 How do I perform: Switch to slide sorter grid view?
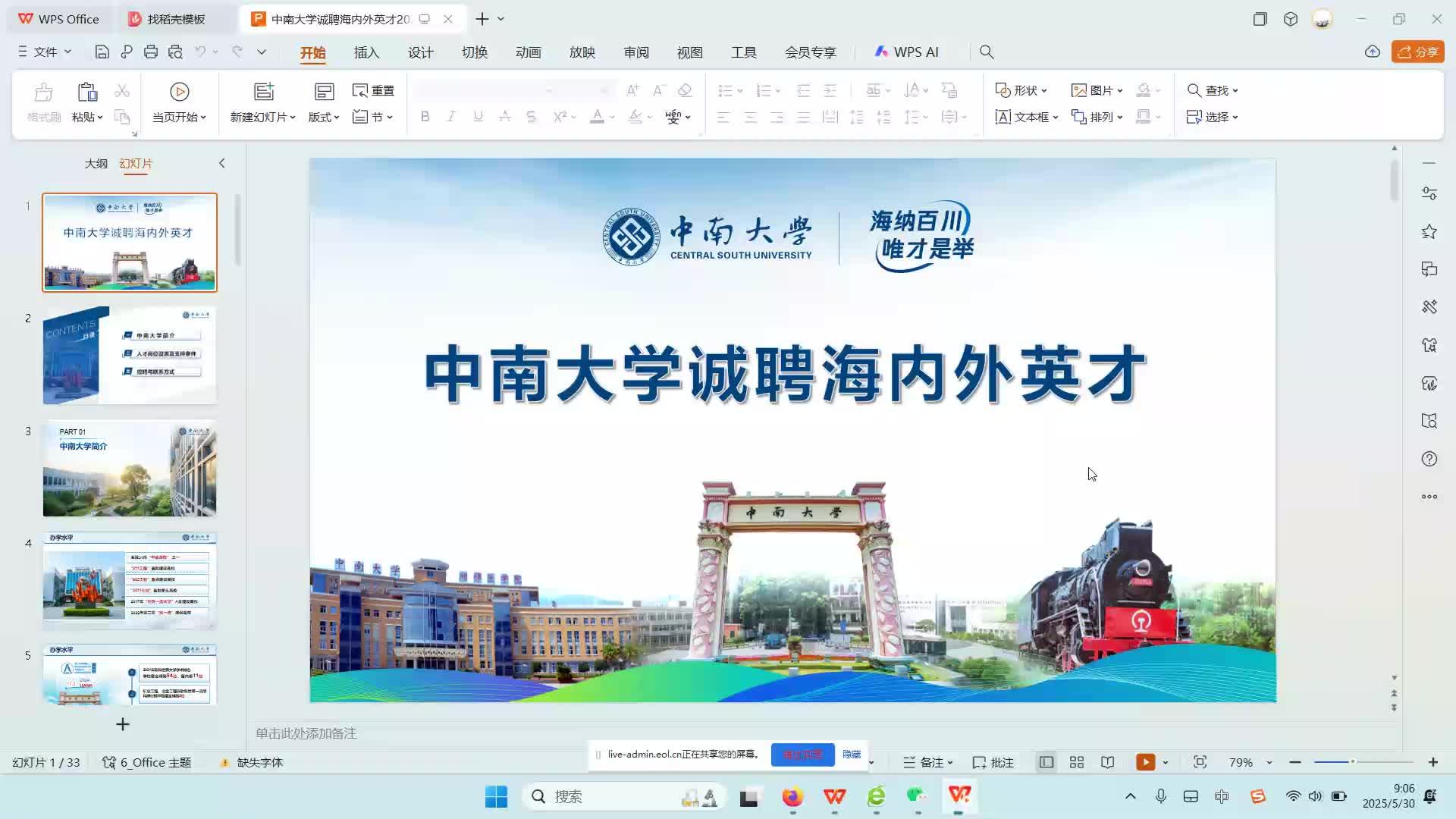[x=1077, y=762]
